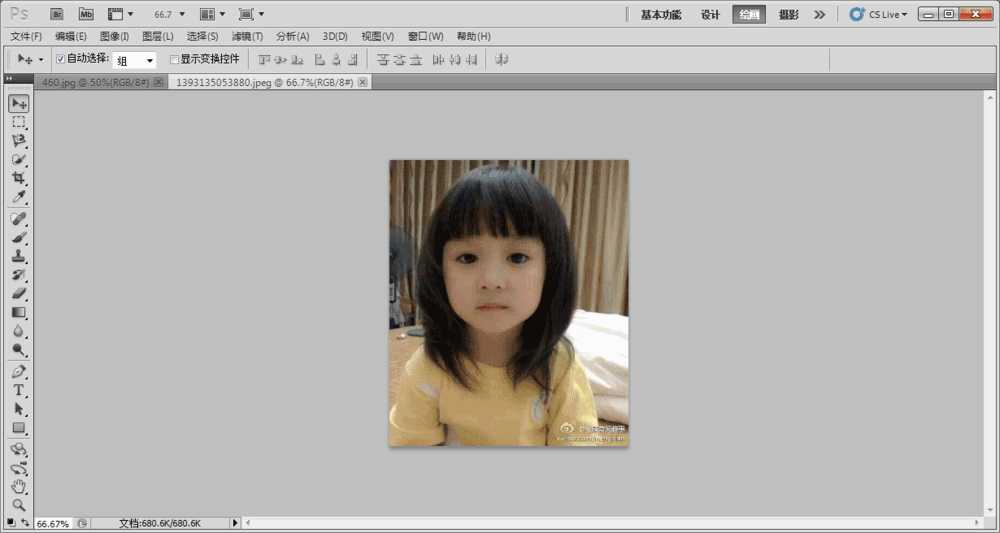Select the Hand tool

(18, 487)
